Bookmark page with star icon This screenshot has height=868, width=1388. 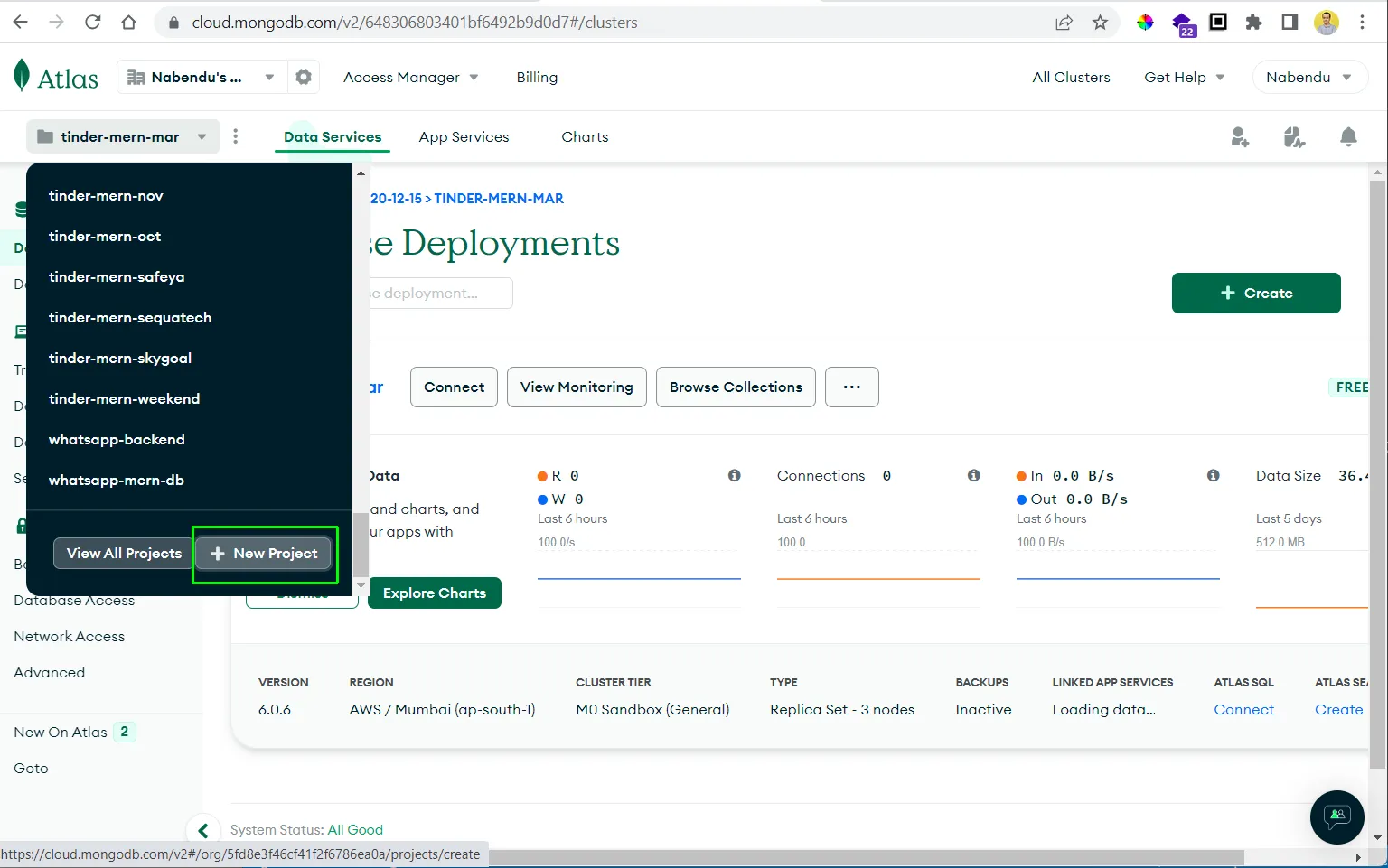pos(1100,23)
